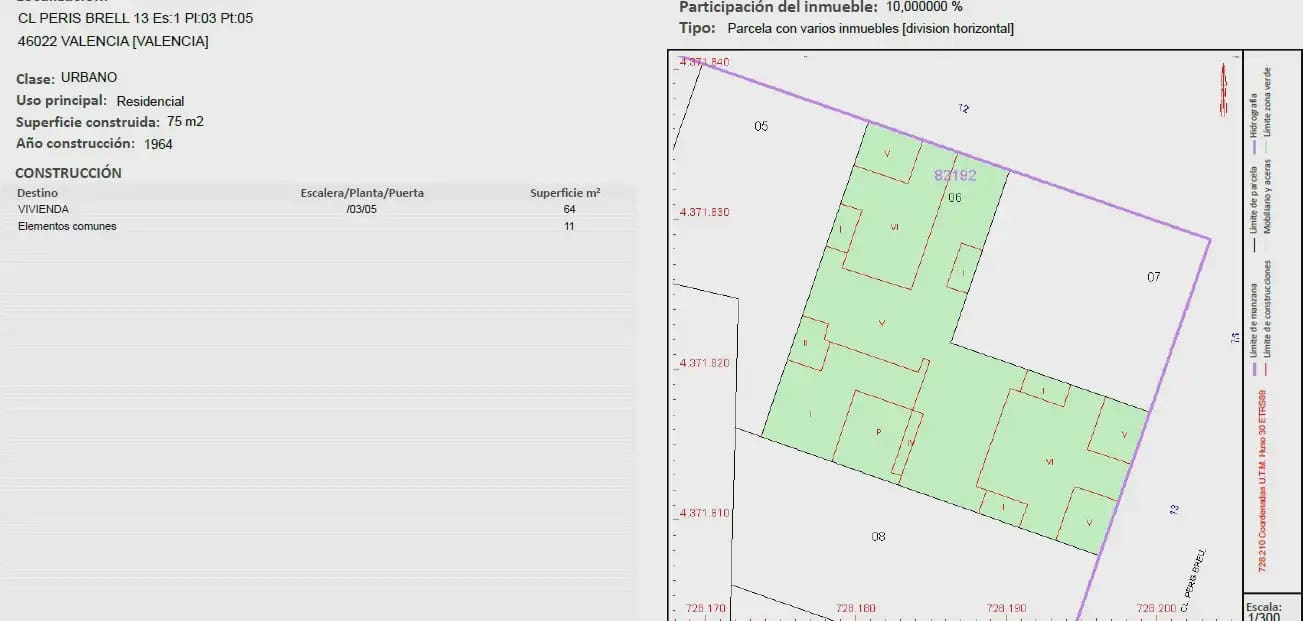This screenshot has height=621, width=1303.
Task: Click the 'Límite de construcciones' legend entry
Action: pos(1267,308)
